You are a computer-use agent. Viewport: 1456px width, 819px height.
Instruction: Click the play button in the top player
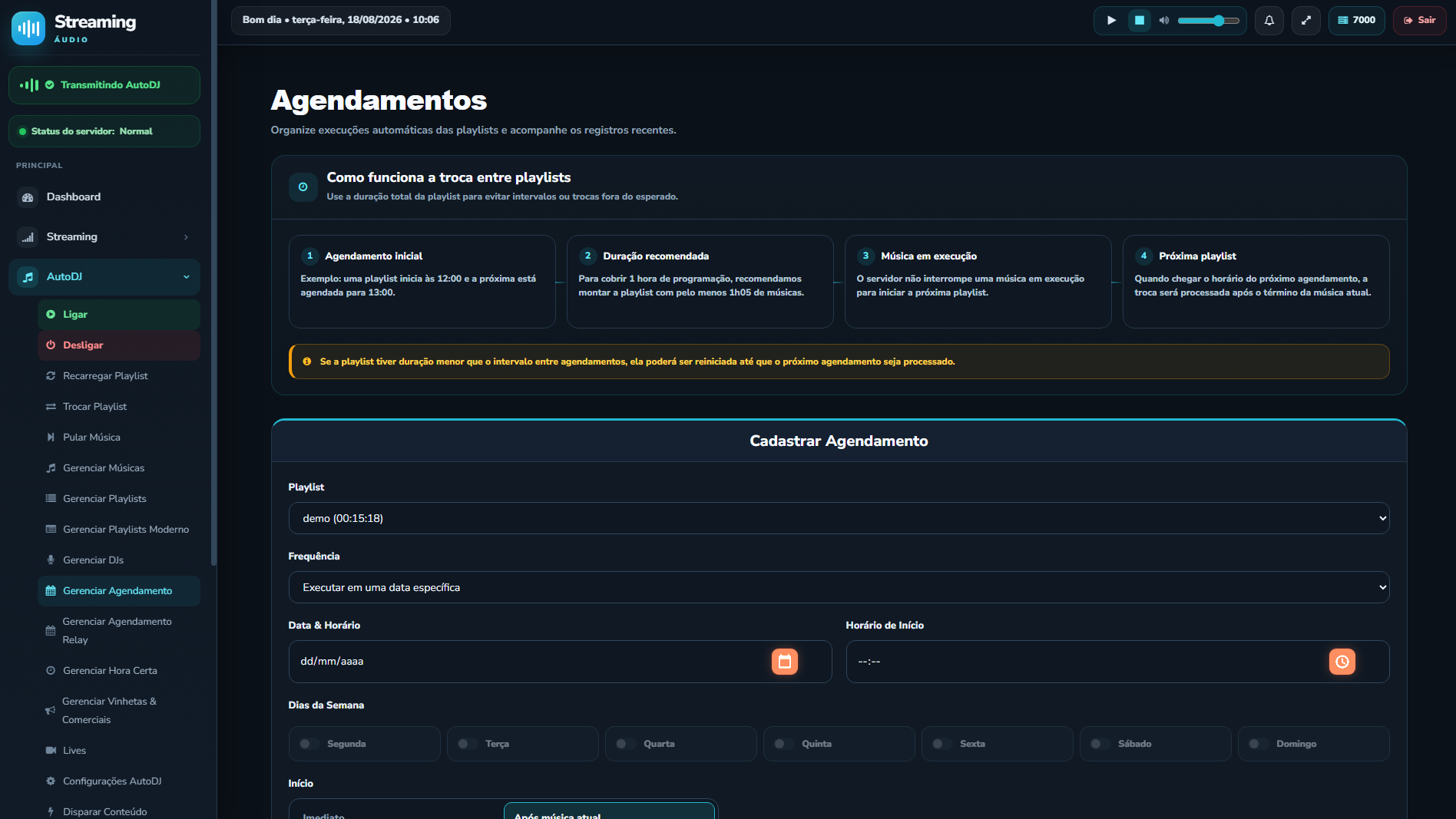click(1111, 21)
